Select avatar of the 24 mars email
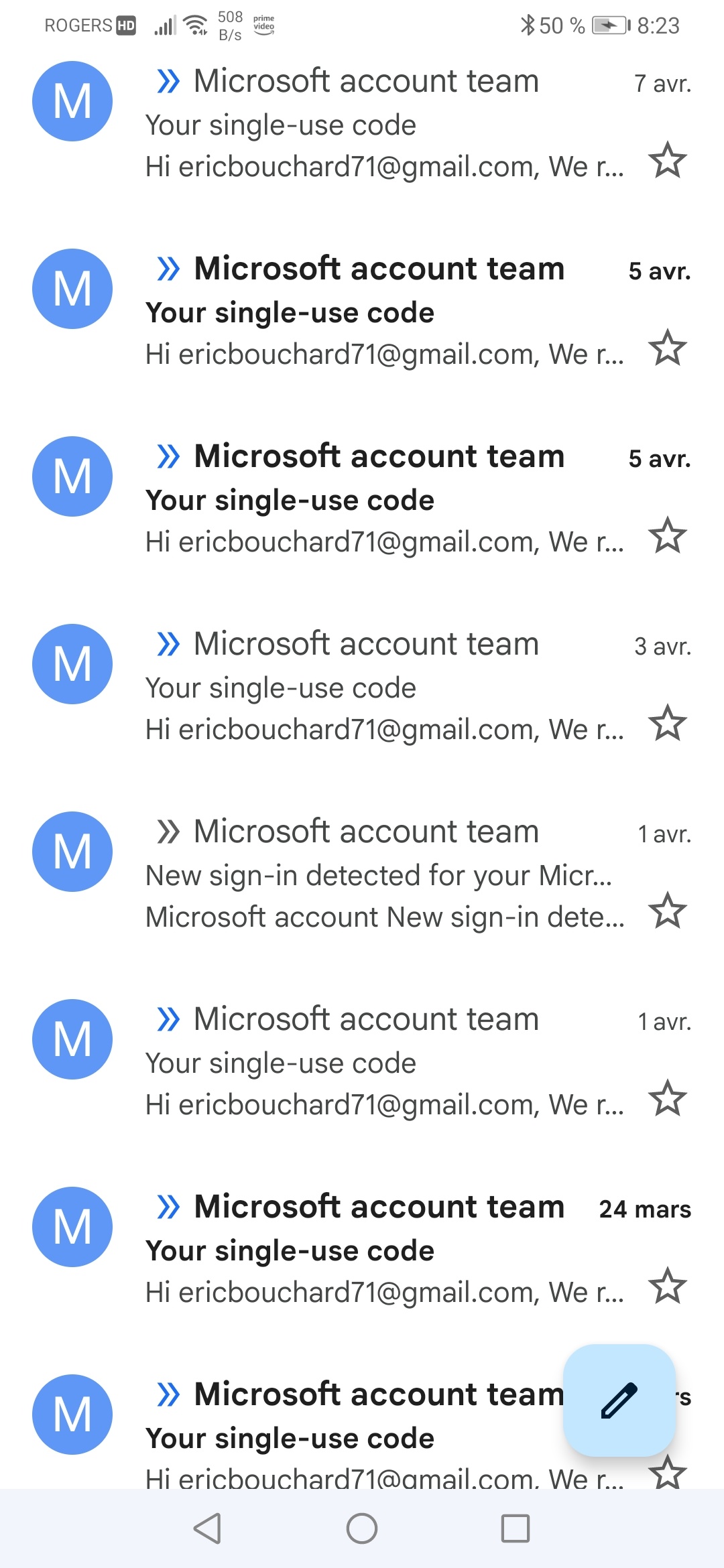724x1568 pixels. tap(72, 1227)
